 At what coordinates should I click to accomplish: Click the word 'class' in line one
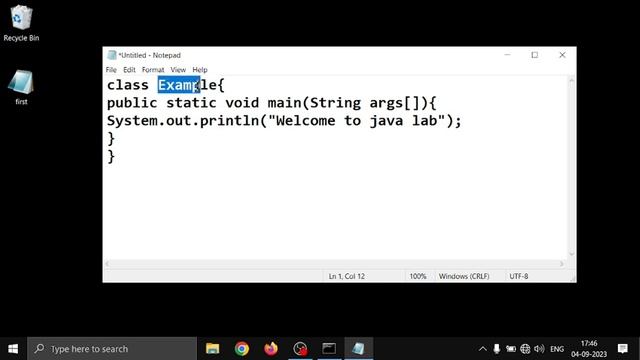point(128,85)
